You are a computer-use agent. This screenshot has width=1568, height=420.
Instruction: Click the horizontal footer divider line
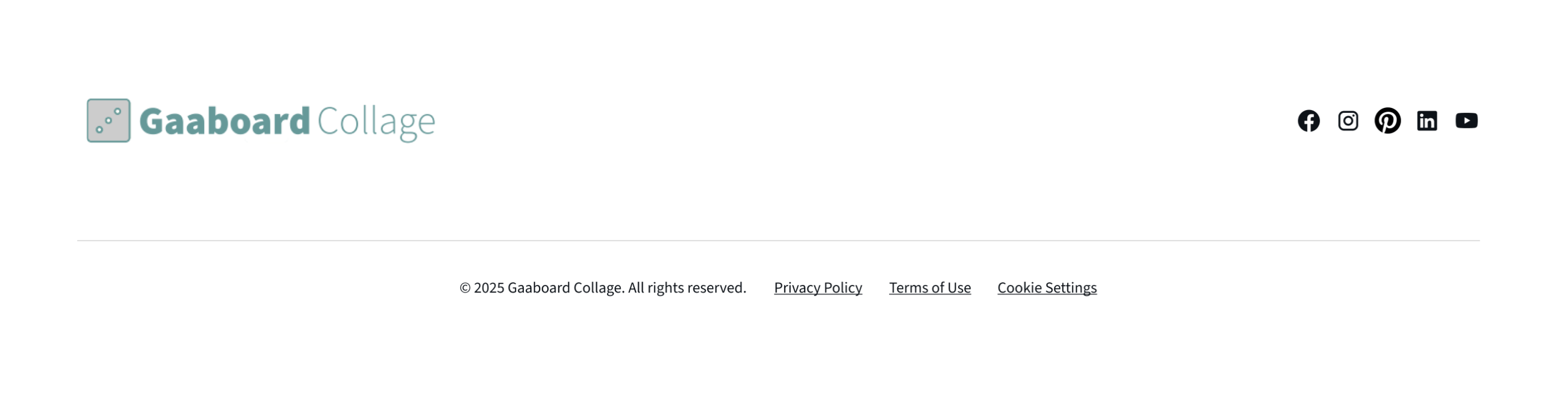coord(778,240)
